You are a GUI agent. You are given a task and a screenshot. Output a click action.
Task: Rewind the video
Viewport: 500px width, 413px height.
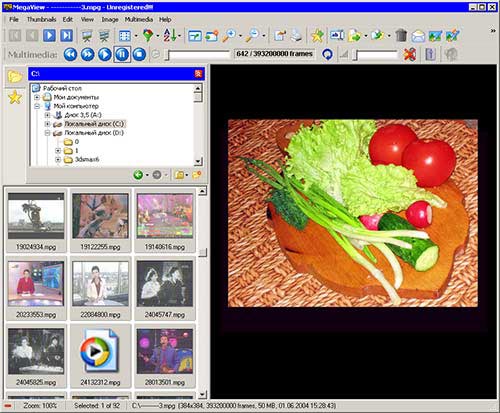tap(70, 54)
